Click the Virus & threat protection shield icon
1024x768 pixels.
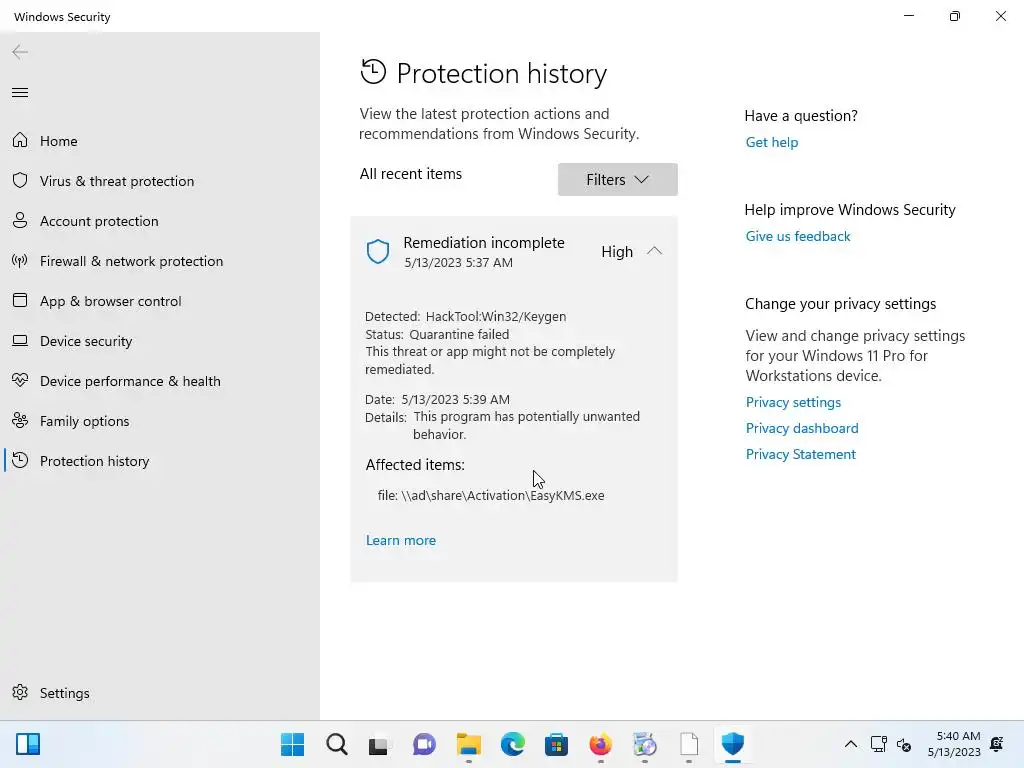(20, 181)
